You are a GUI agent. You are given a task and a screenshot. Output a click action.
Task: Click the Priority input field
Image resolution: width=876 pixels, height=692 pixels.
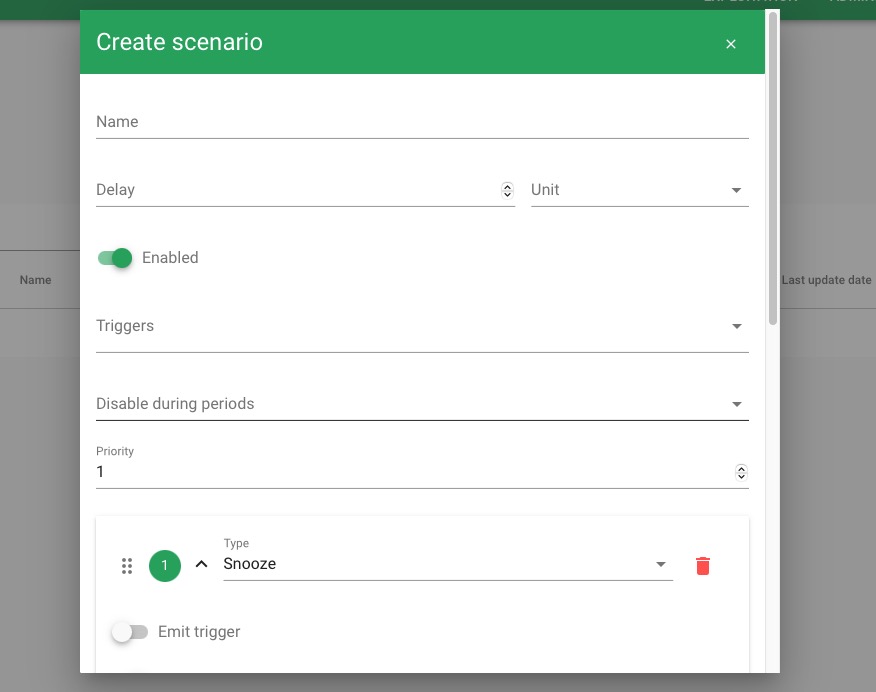pyautogui.click(x=400, y=471)
